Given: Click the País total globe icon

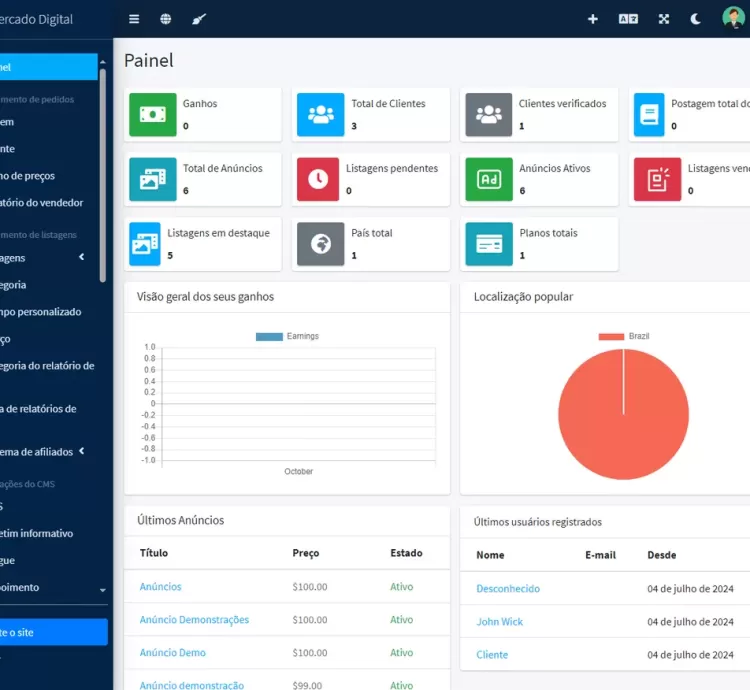Looking at the screenshot, I should pyautogui.click(x=320, y=244).
